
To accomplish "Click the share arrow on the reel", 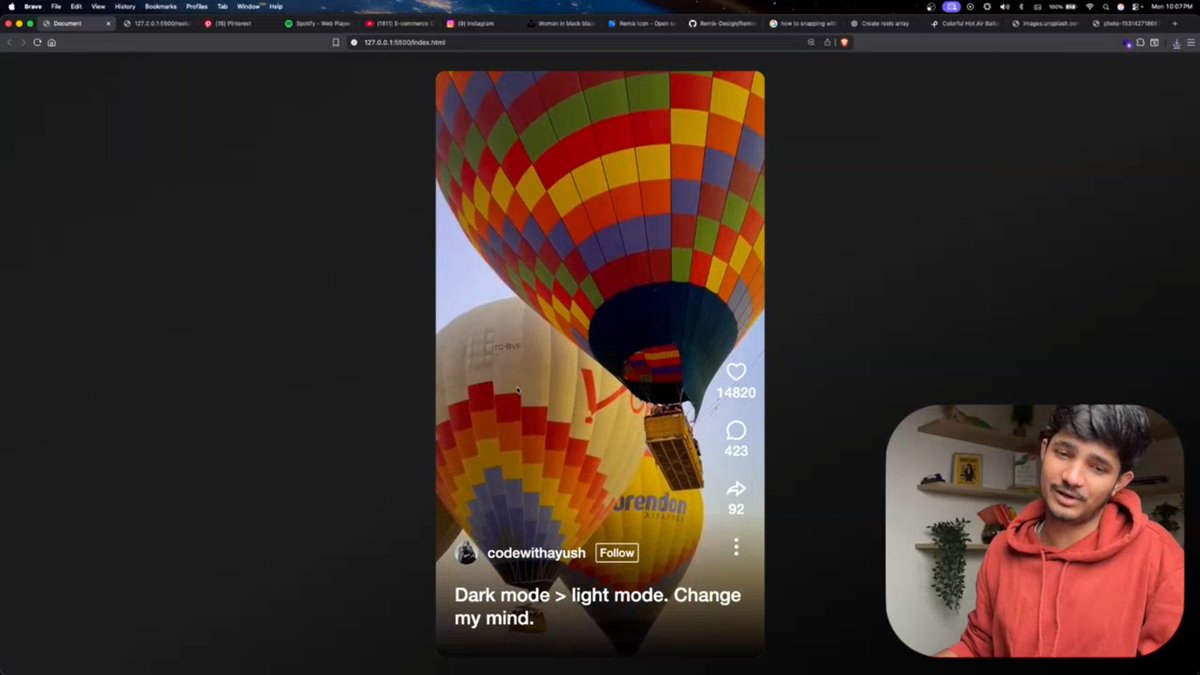I will pyautogui.click(x=736, y=490).
